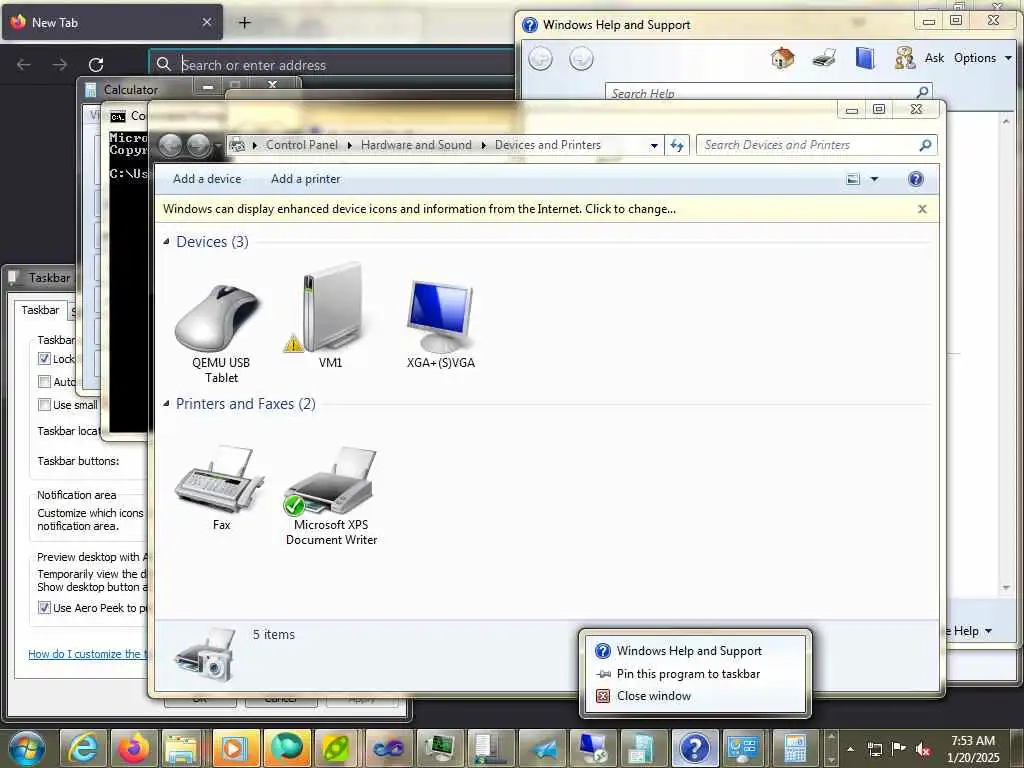Collapse the Printers and Faxes (2) group

[x=166, y=404]
